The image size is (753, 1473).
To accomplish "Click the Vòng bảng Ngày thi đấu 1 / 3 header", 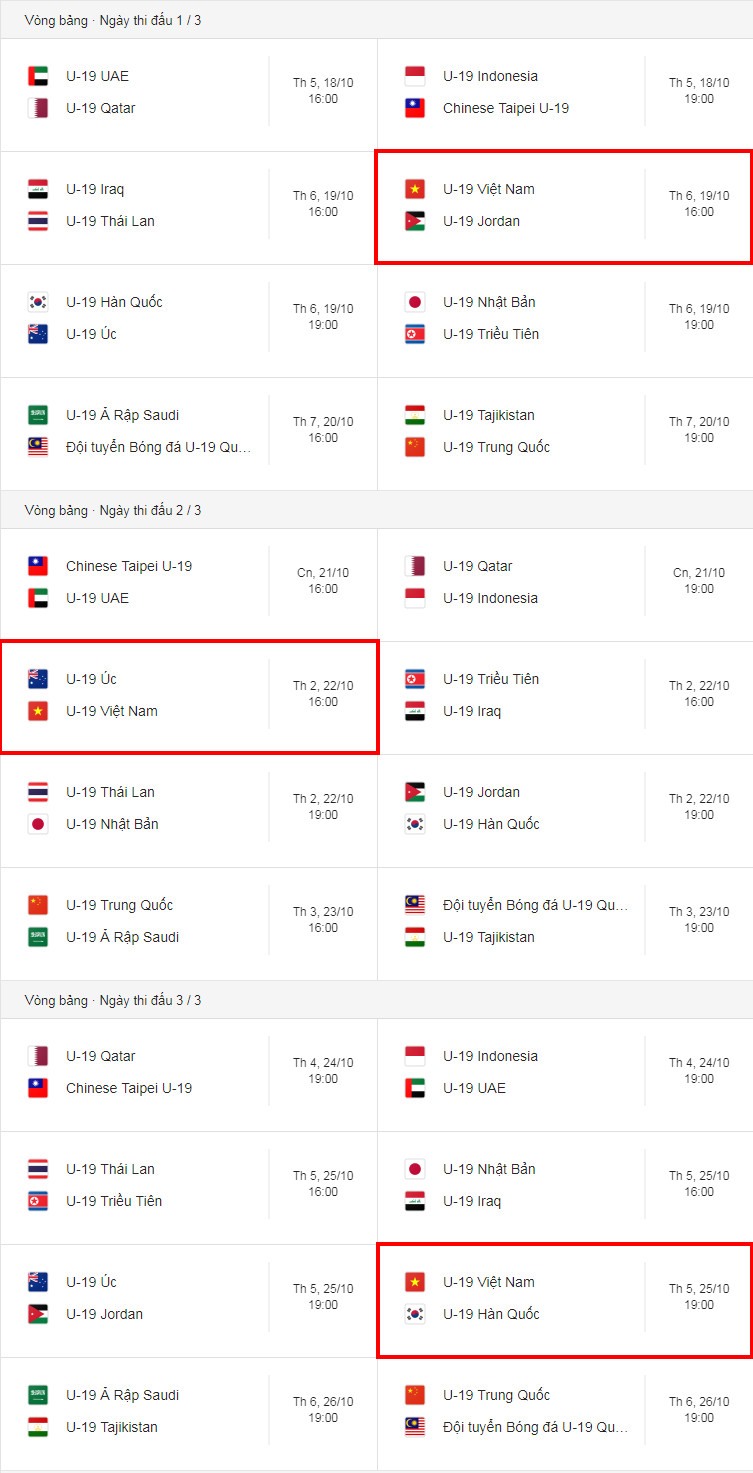I will 113,20.
